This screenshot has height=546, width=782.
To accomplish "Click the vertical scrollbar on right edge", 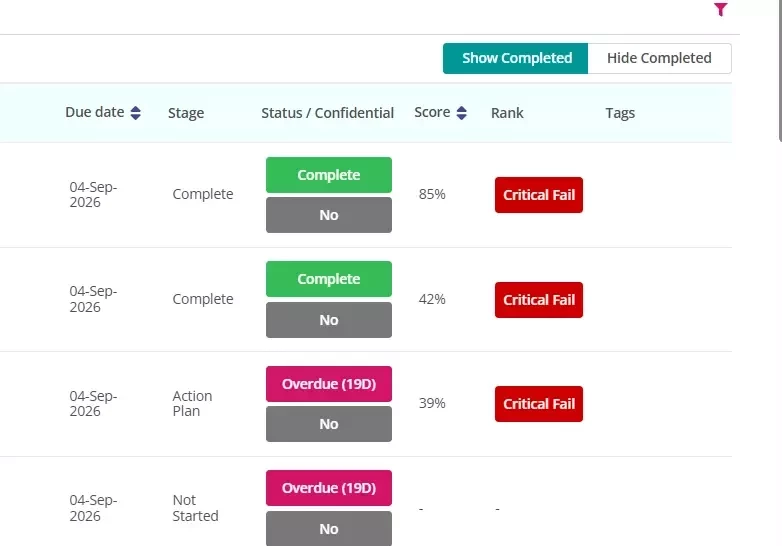I will [780, 70].
